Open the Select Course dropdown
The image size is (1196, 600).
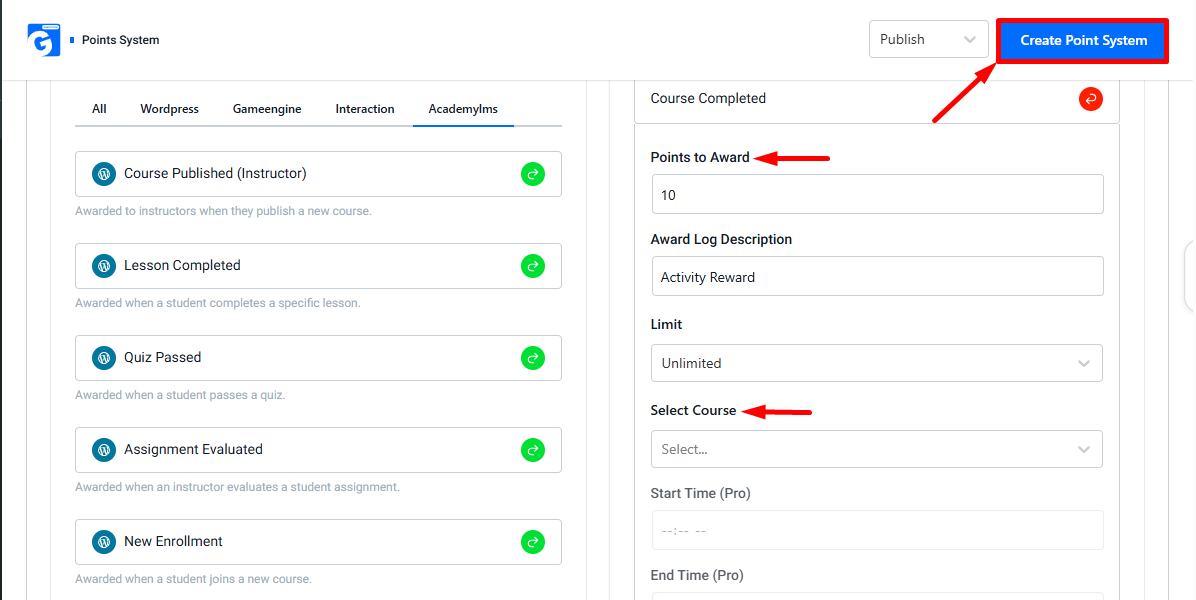(876, 449)
